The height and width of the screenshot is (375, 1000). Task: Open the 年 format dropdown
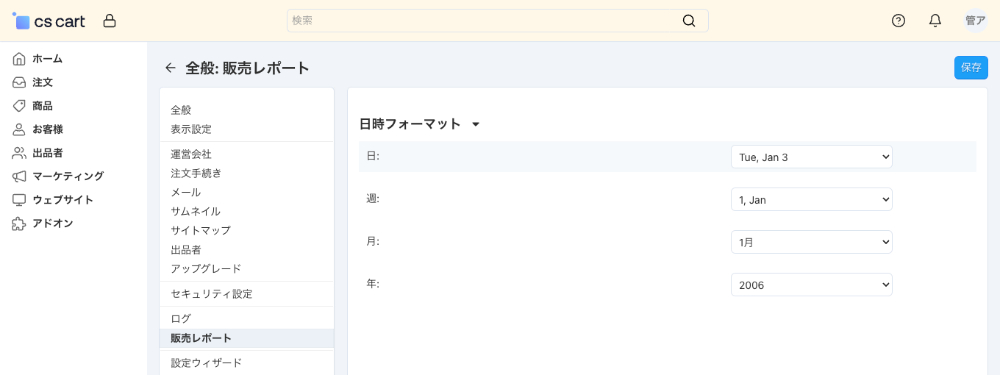click(x=811, y=285)
